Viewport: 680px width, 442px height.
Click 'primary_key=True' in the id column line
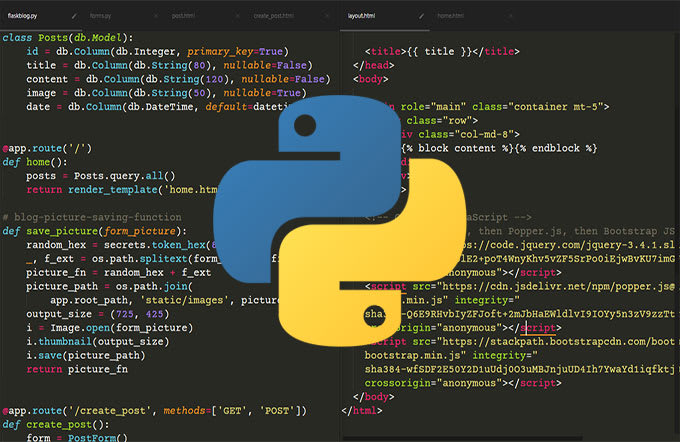coord(235,52)
